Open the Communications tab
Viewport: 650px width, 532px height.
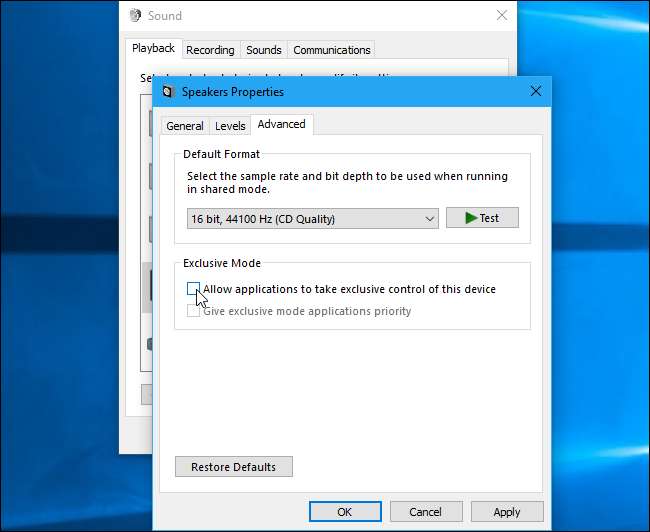331,50
